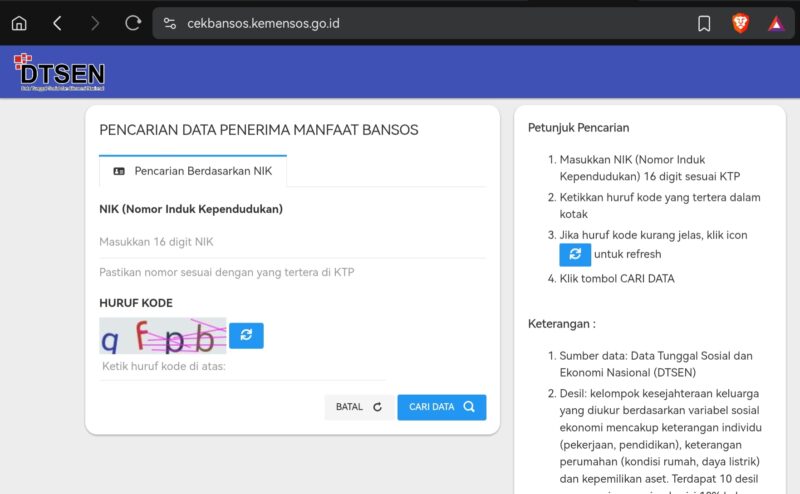Refresh the captcha code image
800x494 pixels.
tap(246, 335)
